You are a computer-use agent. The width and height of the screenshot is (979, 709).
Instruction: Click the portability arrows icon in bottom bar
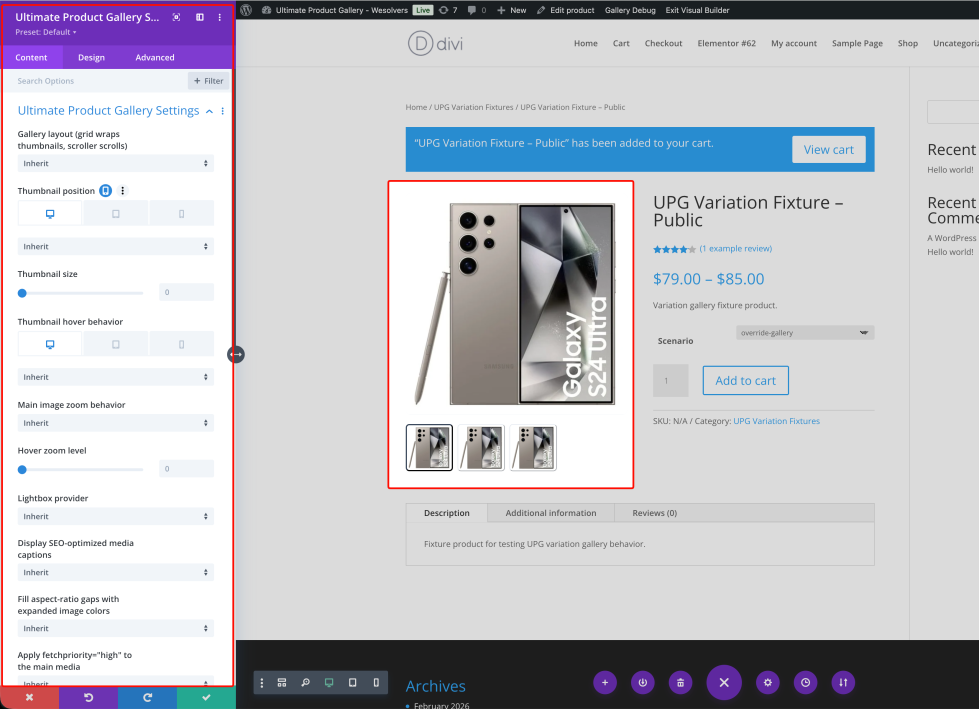tap(843, 683)
